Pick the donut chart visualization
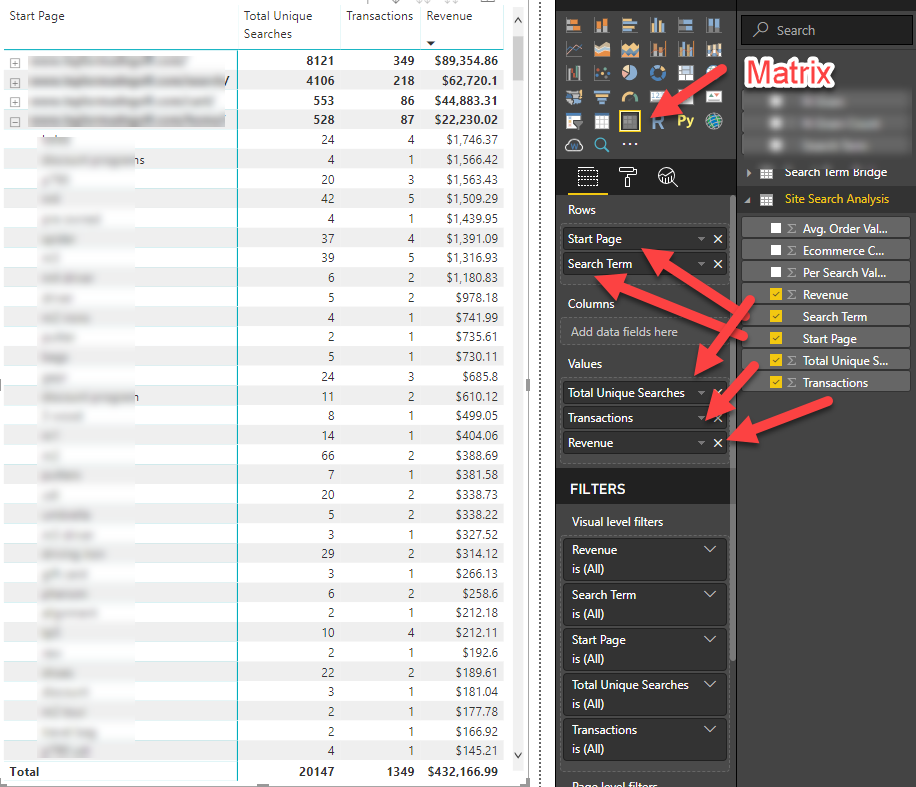Screen dimensions: 916x787 pos(657,73)
